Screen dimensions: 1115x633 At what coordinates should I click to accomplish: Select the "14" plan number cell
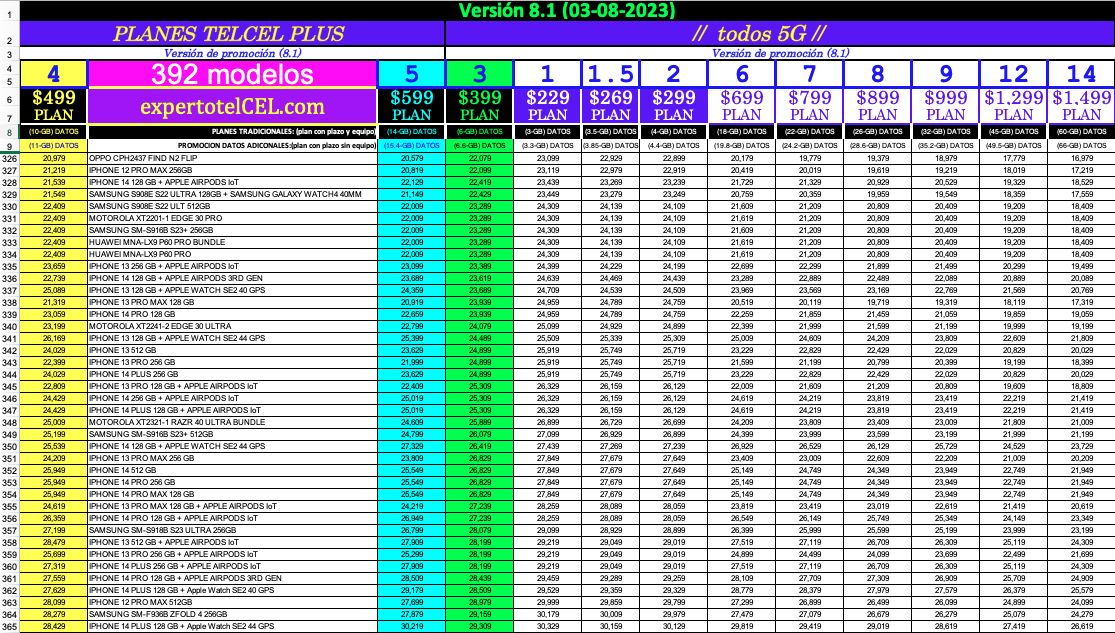(x=1082, y=74)
